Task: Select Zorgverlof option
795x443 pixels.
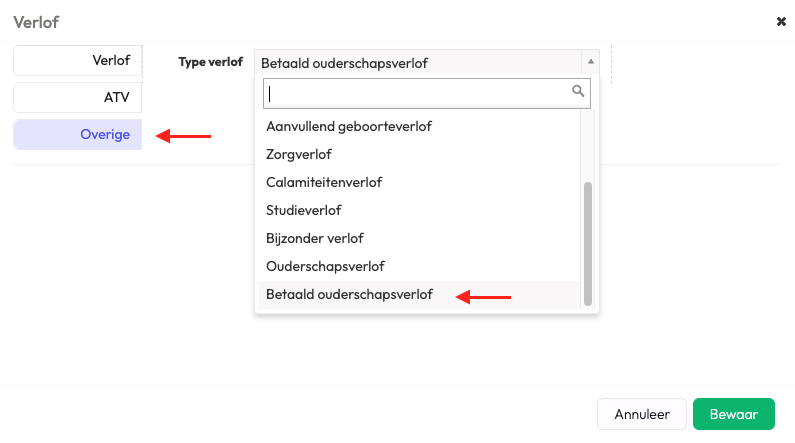Action: [x=299, y=154]
